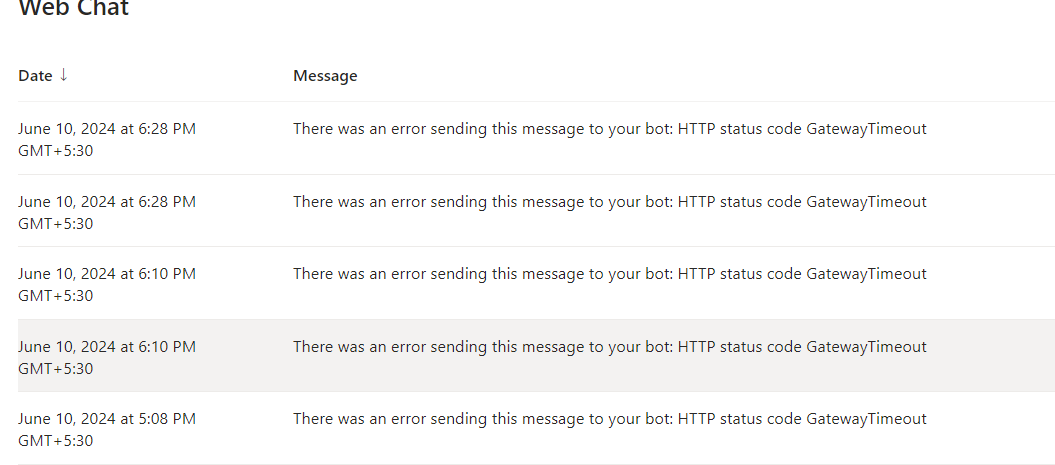Click the word GatewayTimeout in the highlighted row
The width and height of the screenshot is (1055, 465).
[866, 346]
